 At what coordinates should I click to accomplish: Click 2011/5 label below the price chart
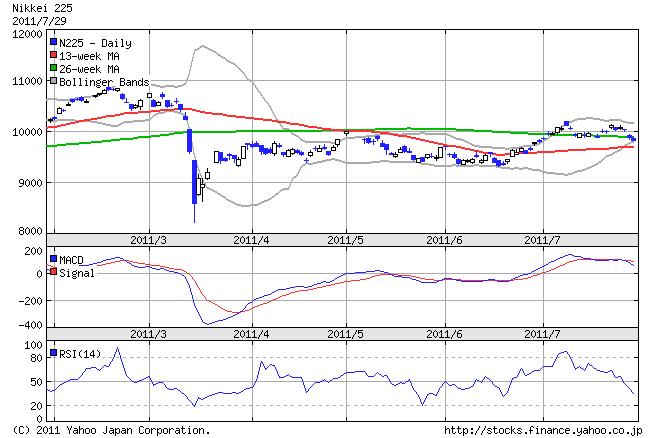pos(345,240)
